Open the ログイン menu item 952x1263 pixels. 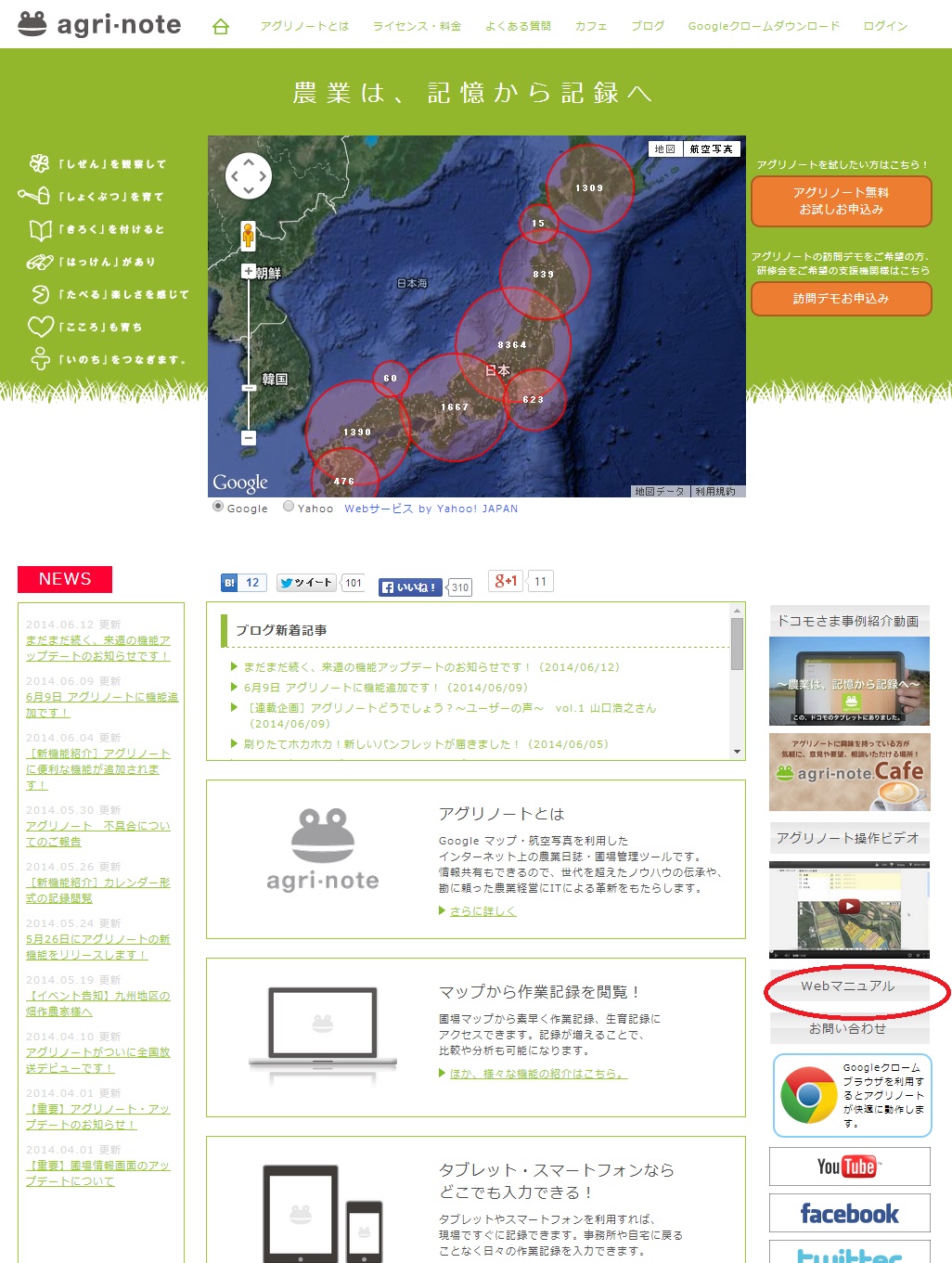pyautogui.click(x=885, y=26)
